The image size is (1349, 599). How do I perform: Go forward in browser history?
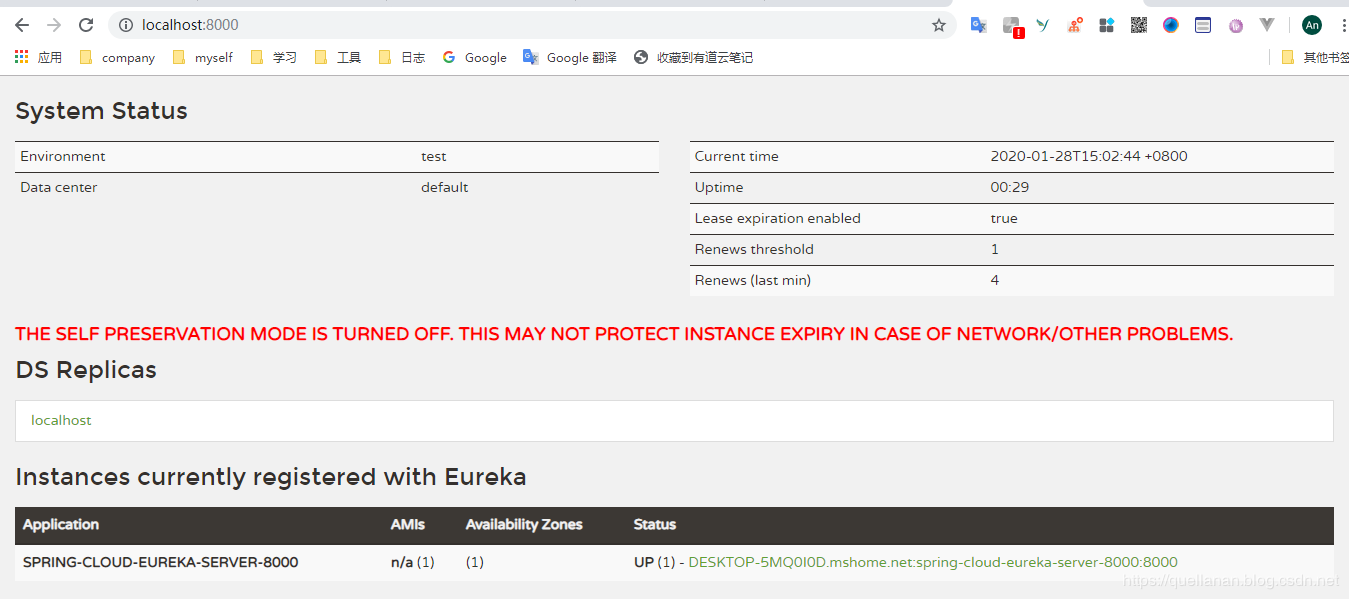click(54, 25)
